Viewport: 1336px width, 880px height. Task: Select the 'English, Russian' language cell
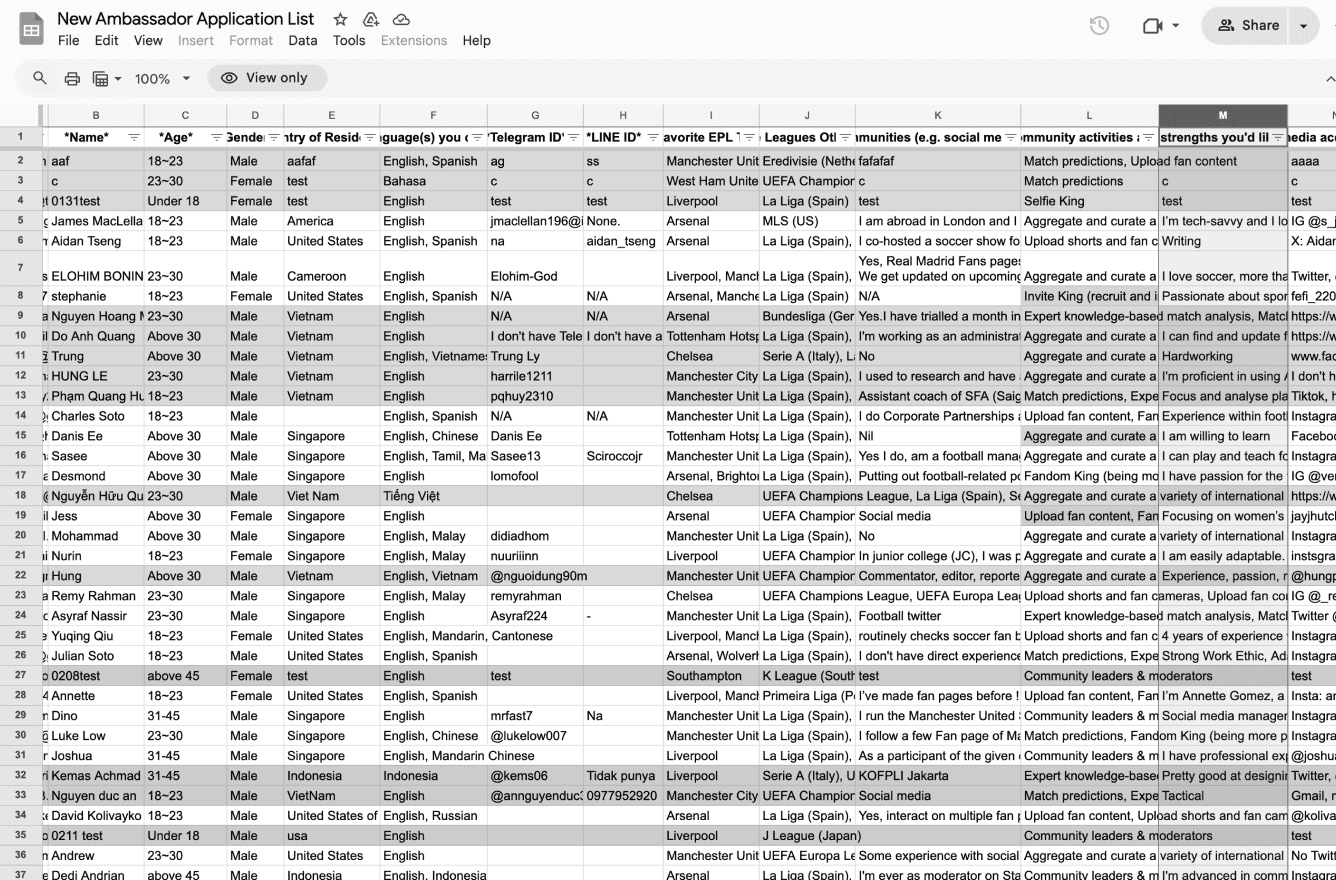(x=433, y=816)
